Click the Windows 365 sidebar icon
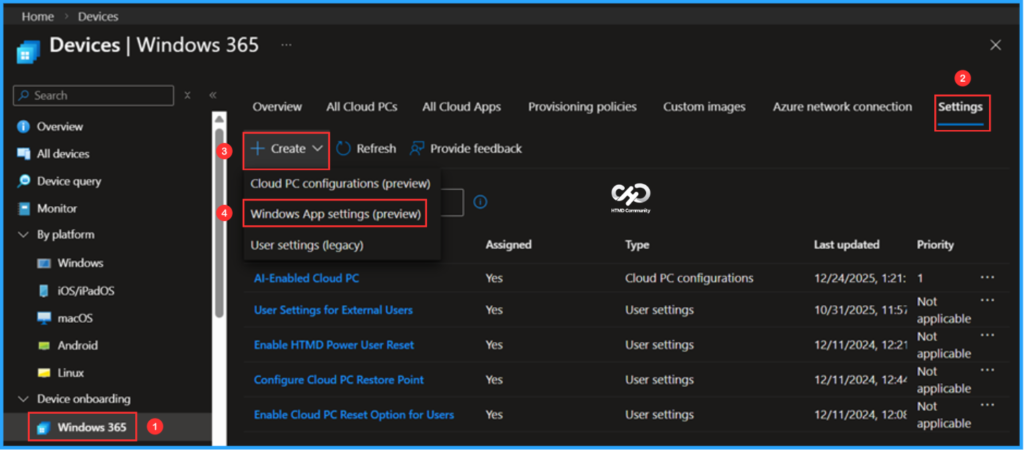Screen dimensions: 1024x450 [x=44, y=428]
